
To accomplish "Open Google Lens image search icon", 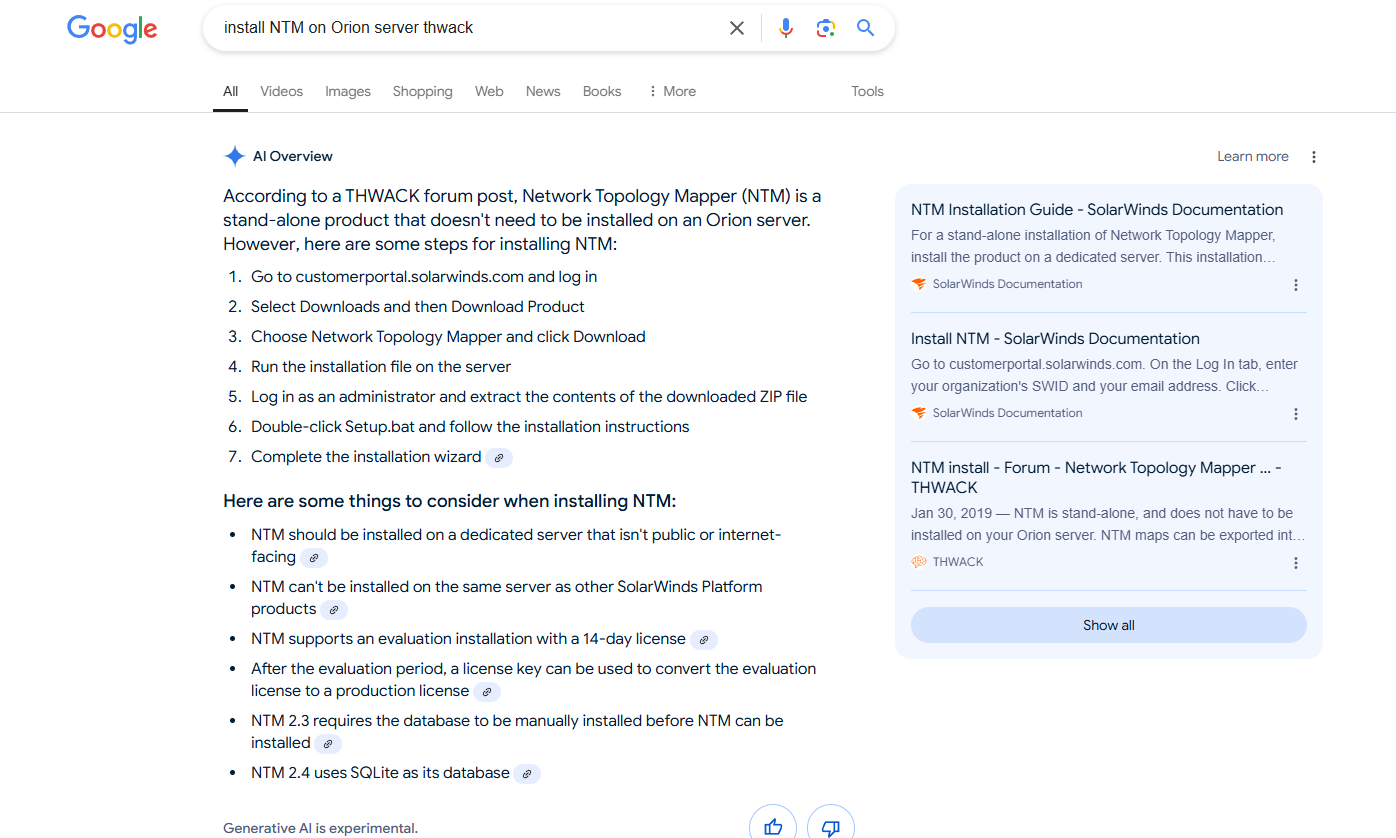I will [826, 28].
